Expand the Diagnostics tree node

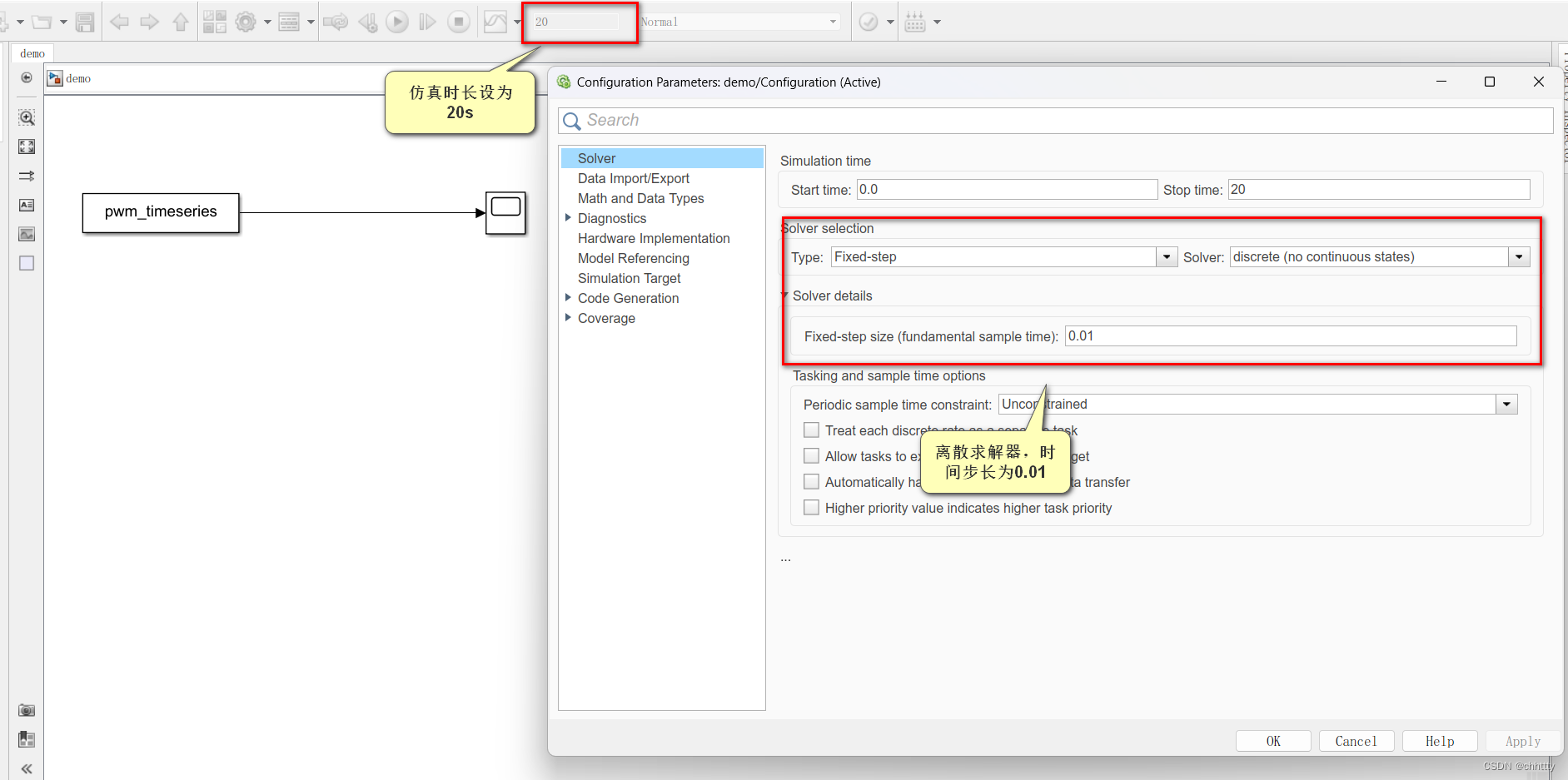click(x=568, y=218)
